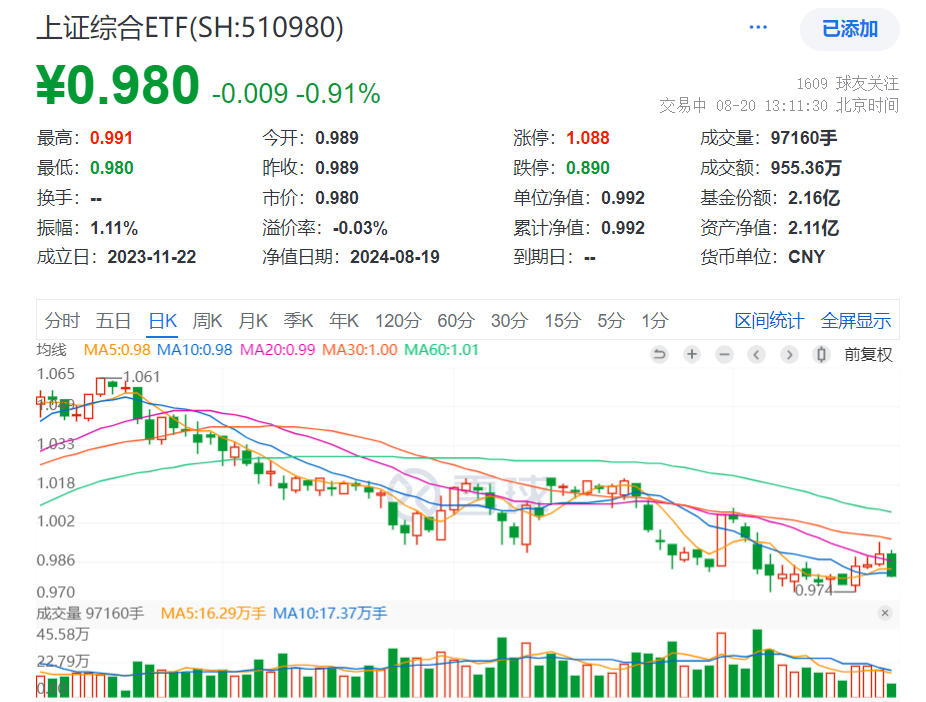Click the 涨停 value 1.088
Screen dimensions: 926x702
588,138
